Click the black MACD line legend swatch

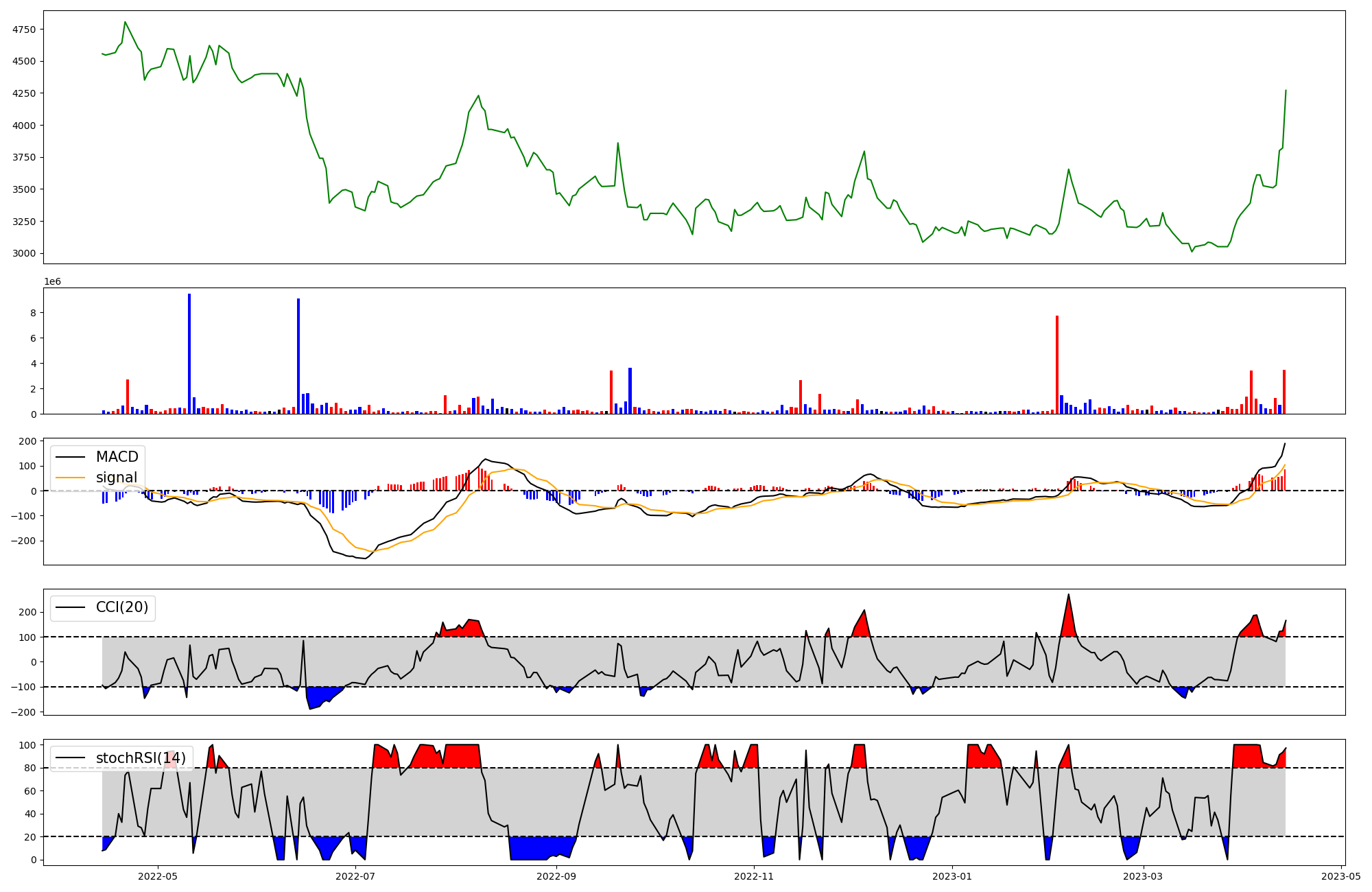(x=71, y=457)
